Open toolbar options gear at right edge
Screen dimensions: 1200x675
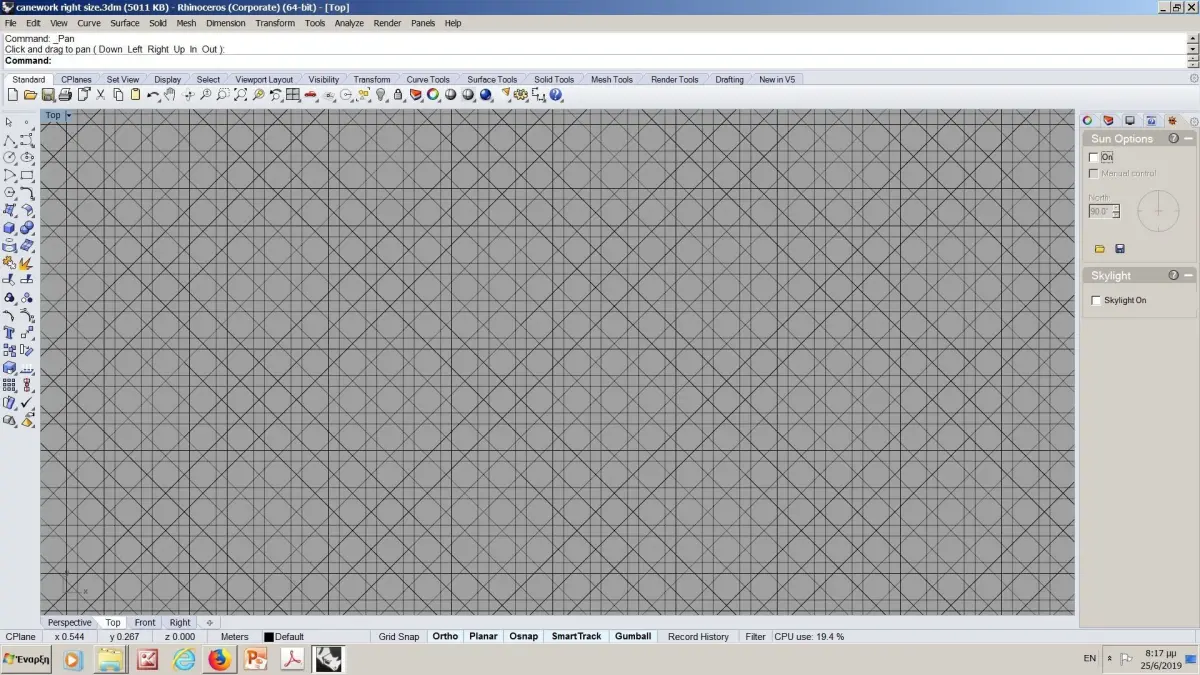(x=1193, y=79)
